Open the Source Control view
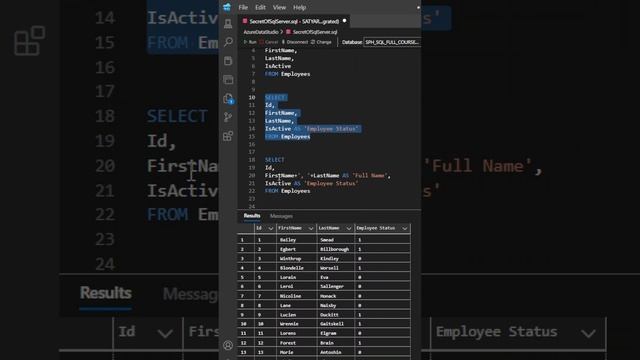This screenshot has height=360, width=640. pos(228,117)
